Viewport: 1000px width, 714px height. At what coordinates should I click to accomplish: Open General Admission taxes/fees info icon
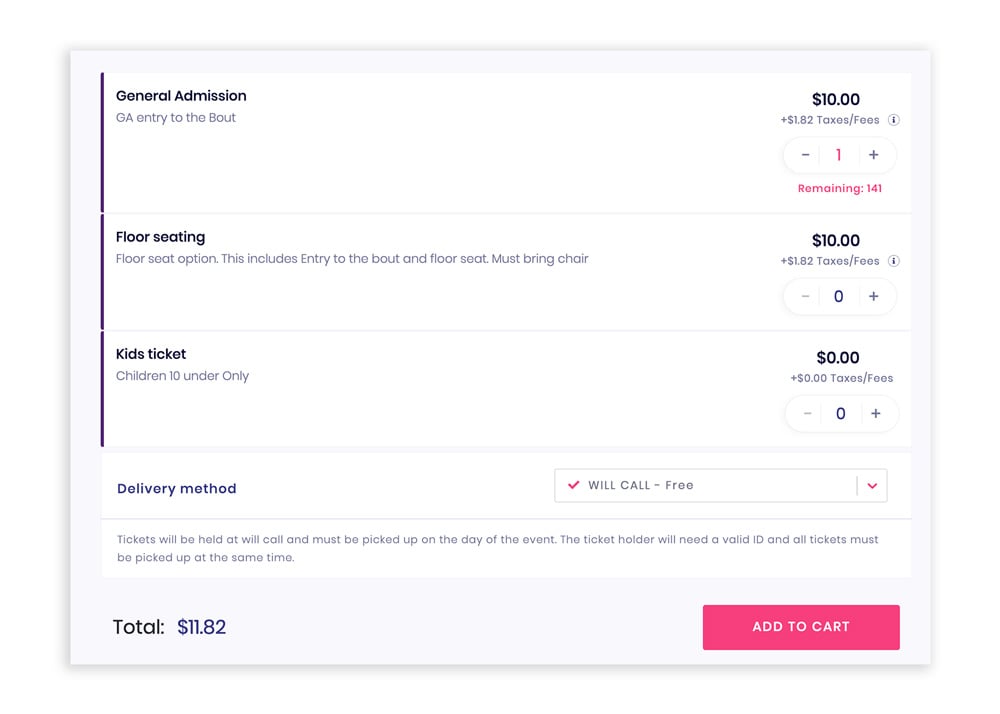[894, 120]
